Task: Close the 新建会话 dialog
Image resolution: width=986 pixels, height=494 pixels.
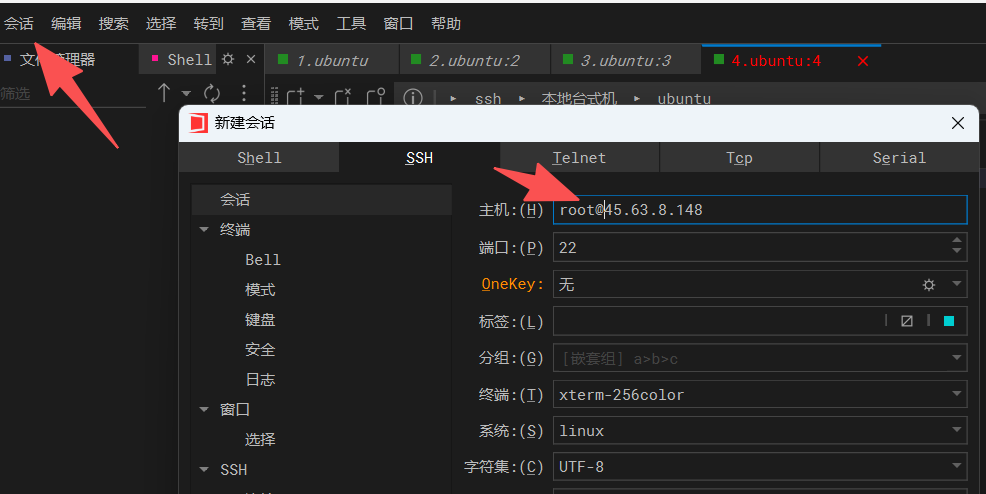Action: coord(958,123)
